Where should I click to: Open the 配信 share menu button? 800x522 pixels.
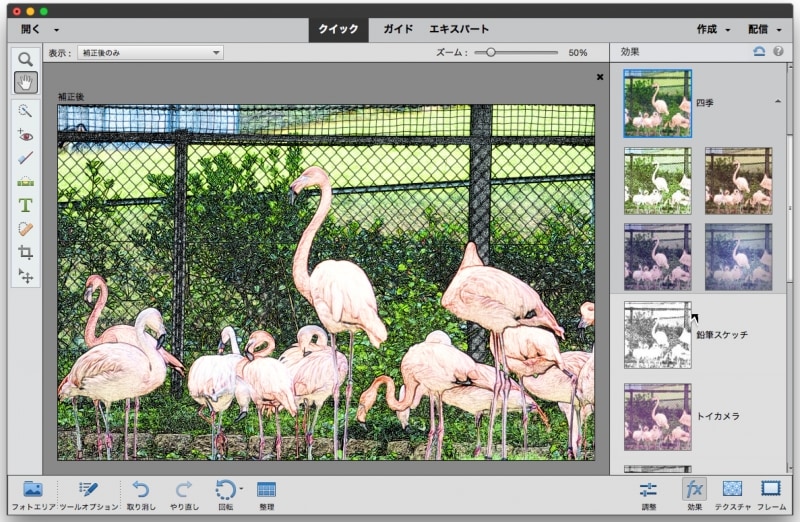[x=765, y=29]
